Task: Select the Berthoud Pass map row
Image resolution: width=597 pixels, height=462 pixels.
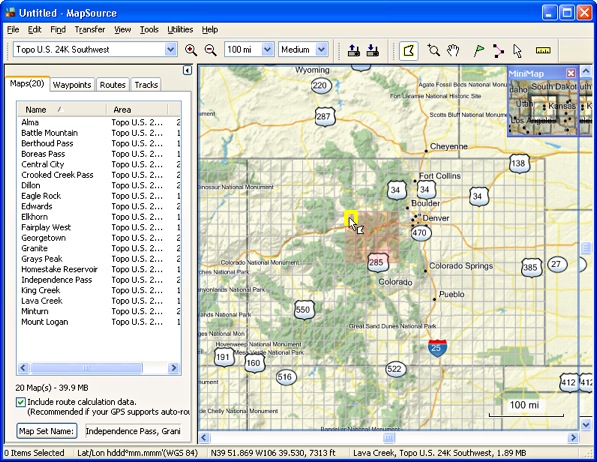Action: click(x=99, y=143)
